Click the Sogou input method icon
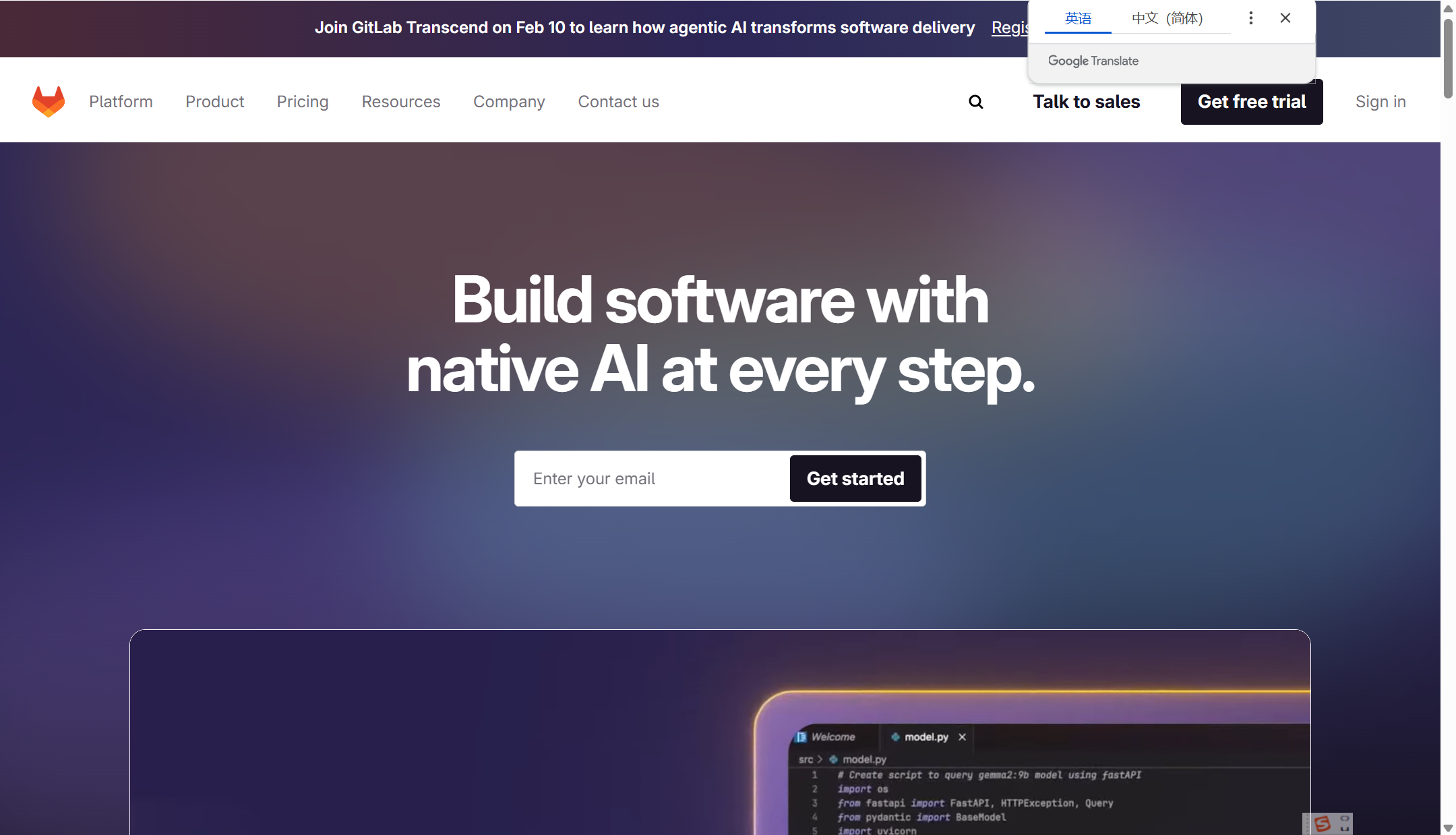Viewport: 1456px width, 835px height. click(x=1322, y=824)
